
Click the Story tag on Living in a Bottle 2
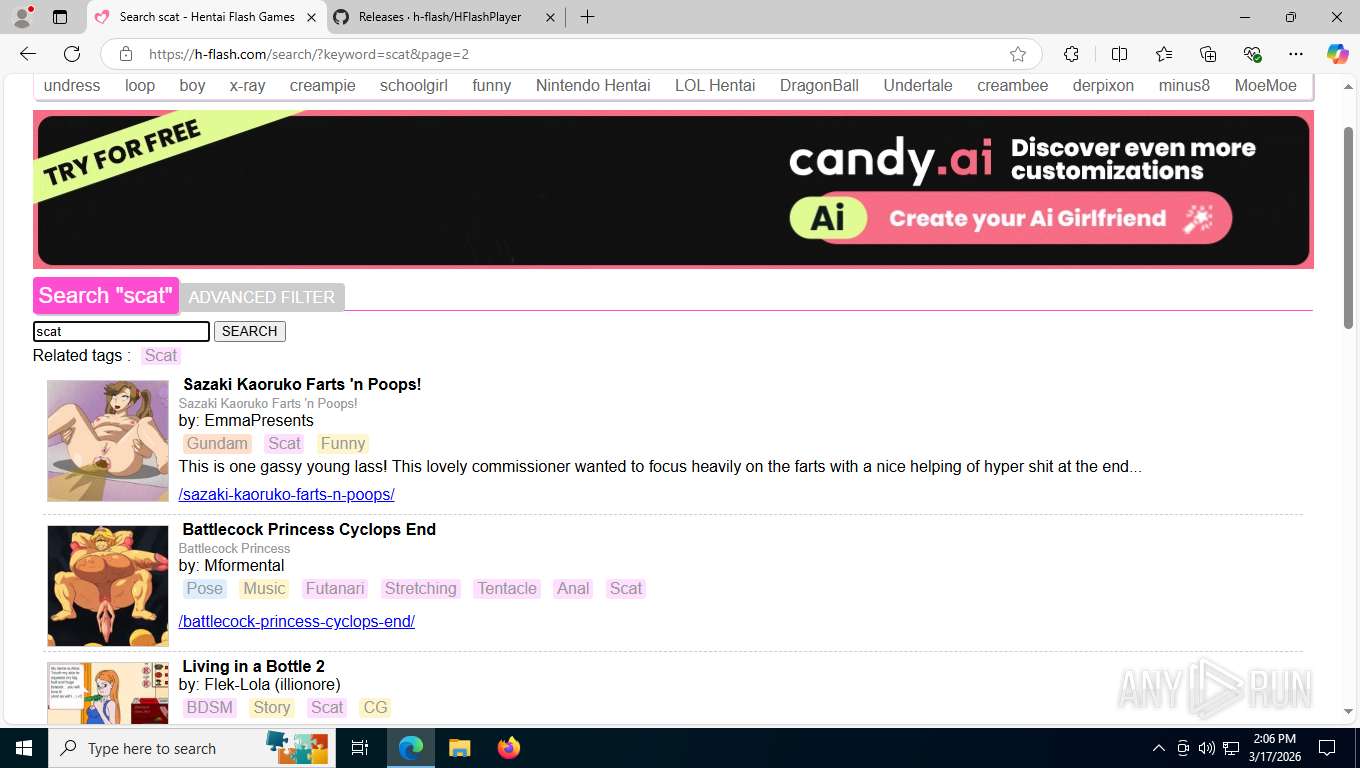pyautogui.click(x=272, y=708)
